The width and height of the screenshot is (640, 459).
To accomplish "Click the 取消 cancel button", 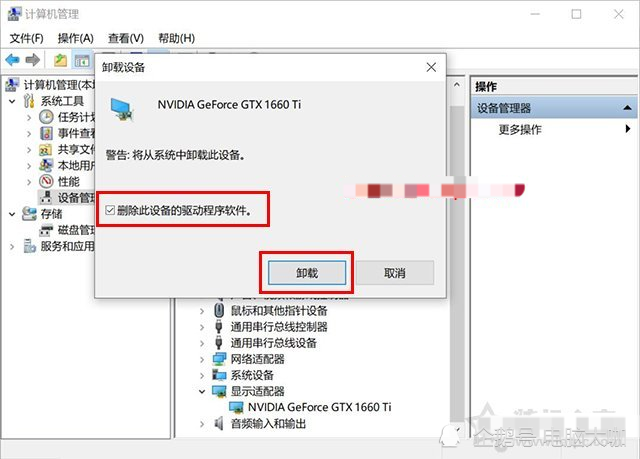I will coord(395,273).
